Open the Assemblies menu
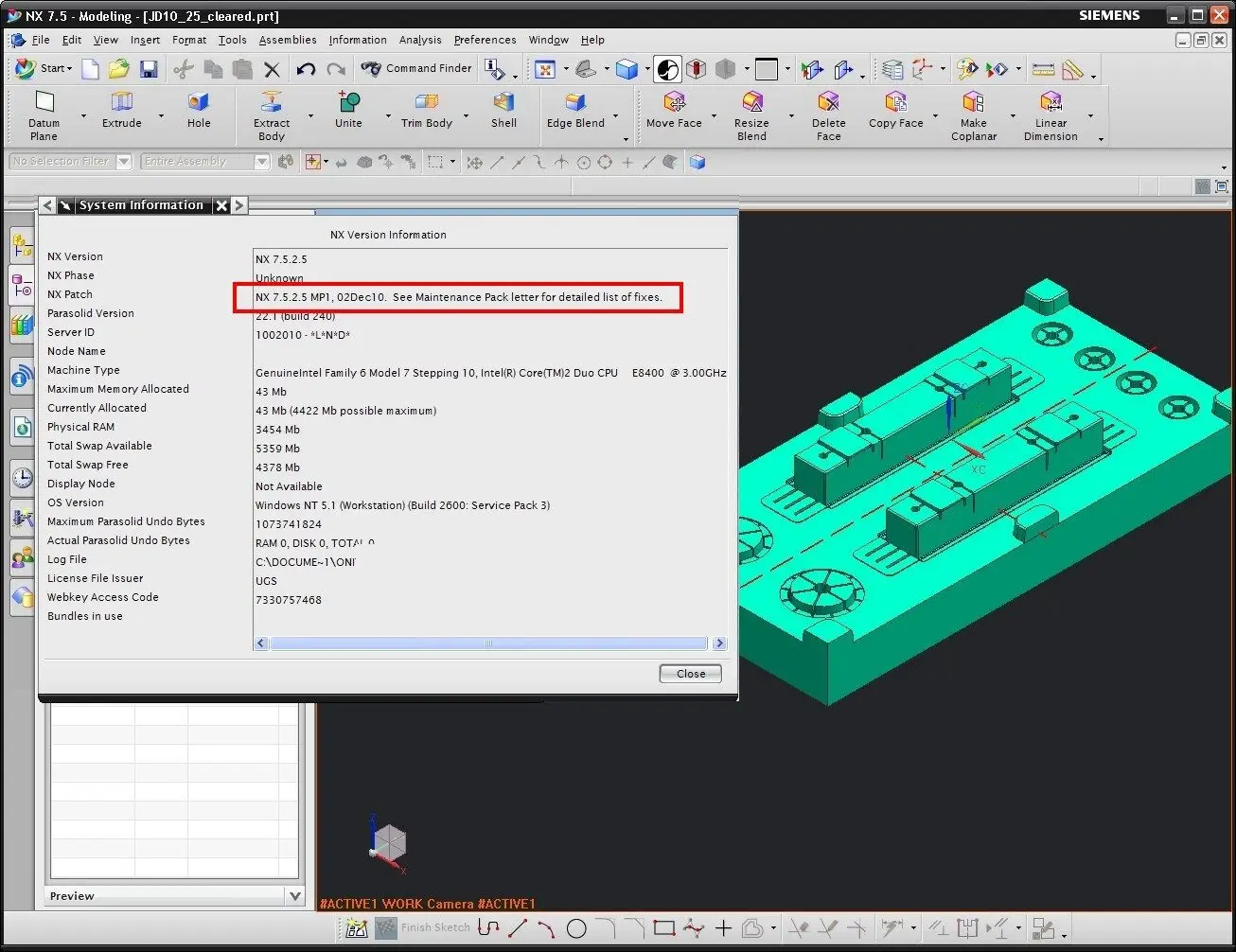The width and height of the screenshot is (1236, 952). tap(288, 40)
